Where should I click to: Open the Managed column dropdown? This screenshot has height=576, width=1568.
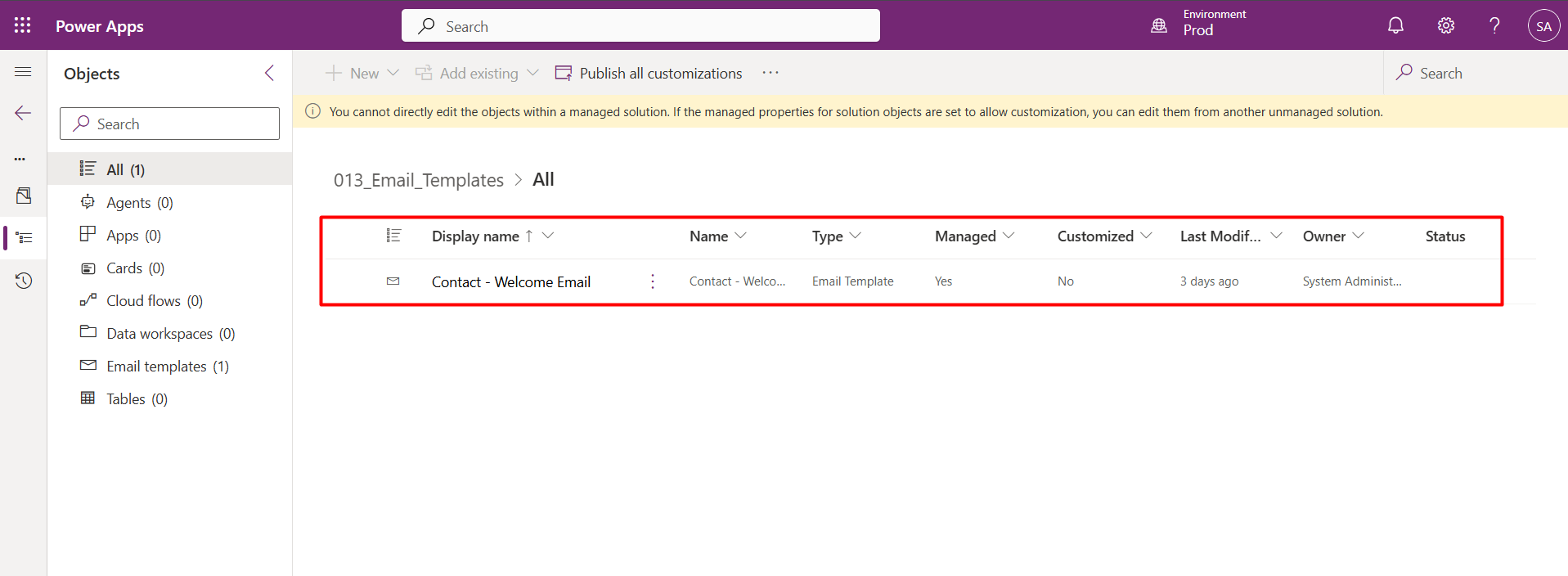[x=1009, y=236]
